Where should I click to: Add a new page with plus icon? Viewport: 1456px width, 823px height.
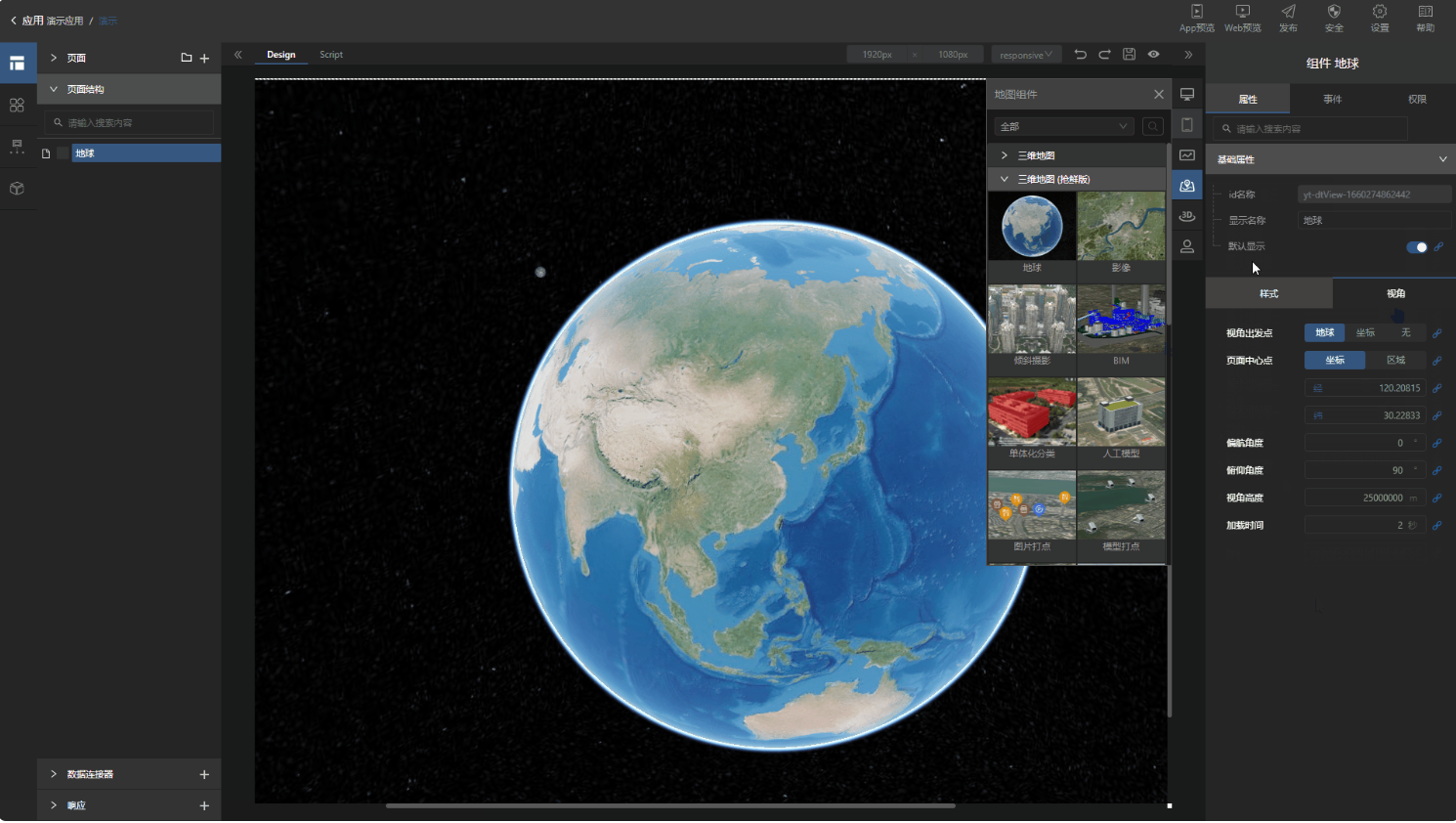[204, 58]
